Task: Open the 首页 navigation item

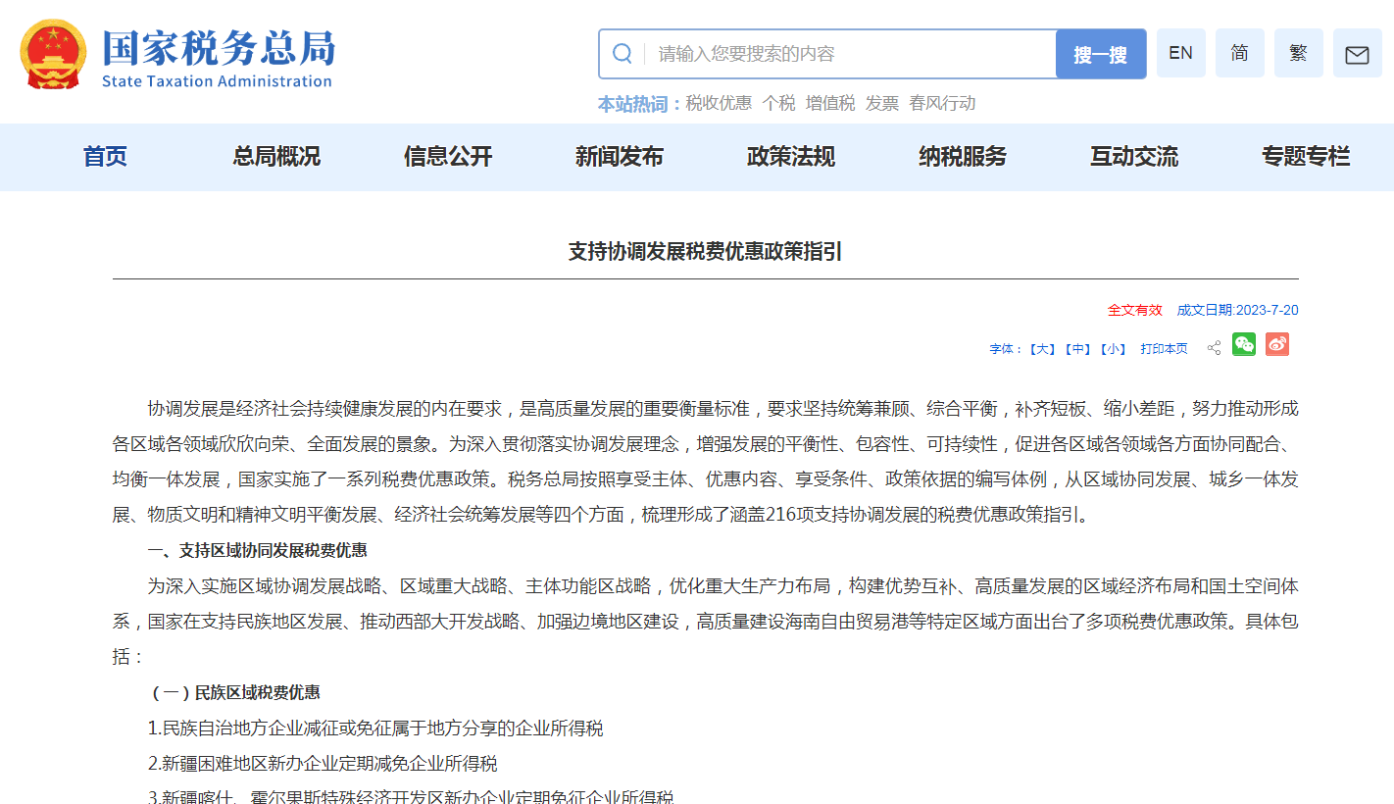Action: 105,157
